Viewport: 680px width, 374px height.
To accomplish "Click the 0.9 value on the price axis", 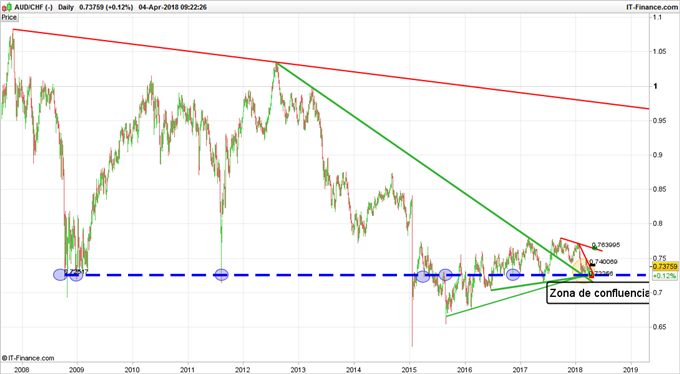I will (x=657, y=155).
